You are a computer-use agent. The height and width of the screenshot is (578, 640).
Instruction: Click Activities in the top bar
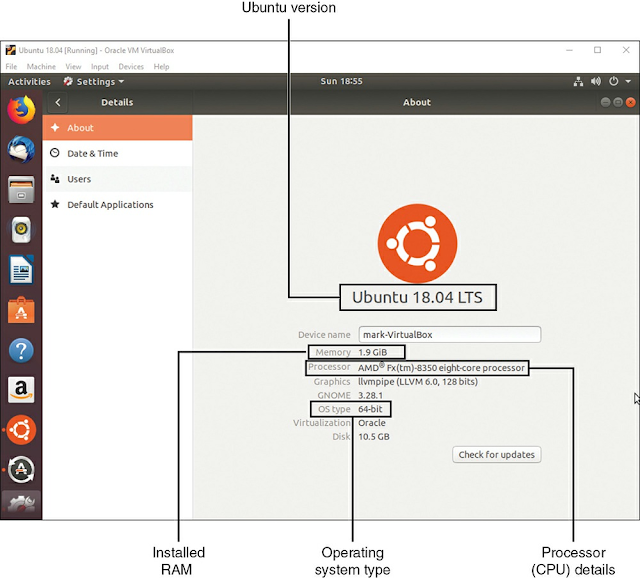[29, 81]
